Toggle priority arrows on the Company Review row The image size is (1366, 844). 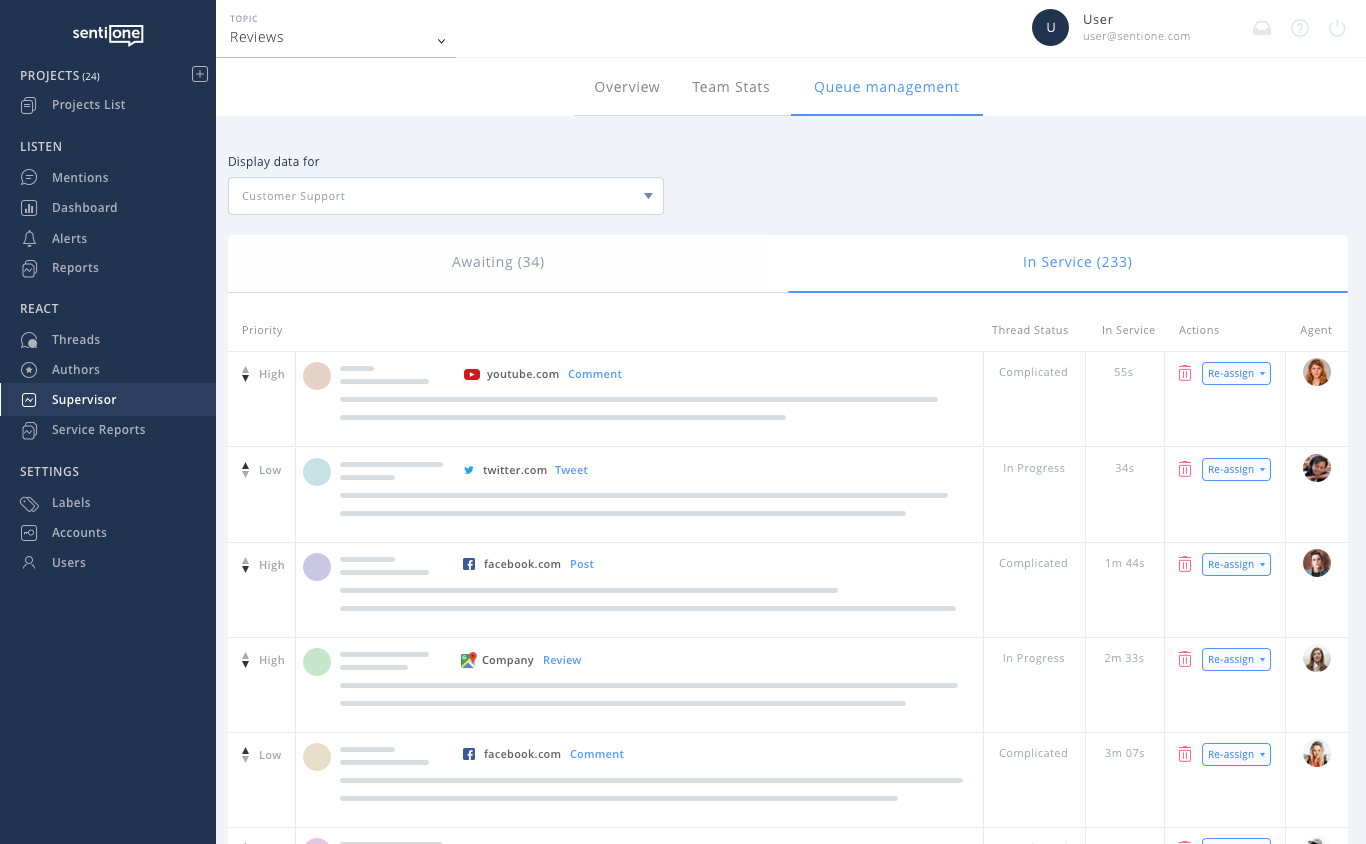(x=245, y=660)
